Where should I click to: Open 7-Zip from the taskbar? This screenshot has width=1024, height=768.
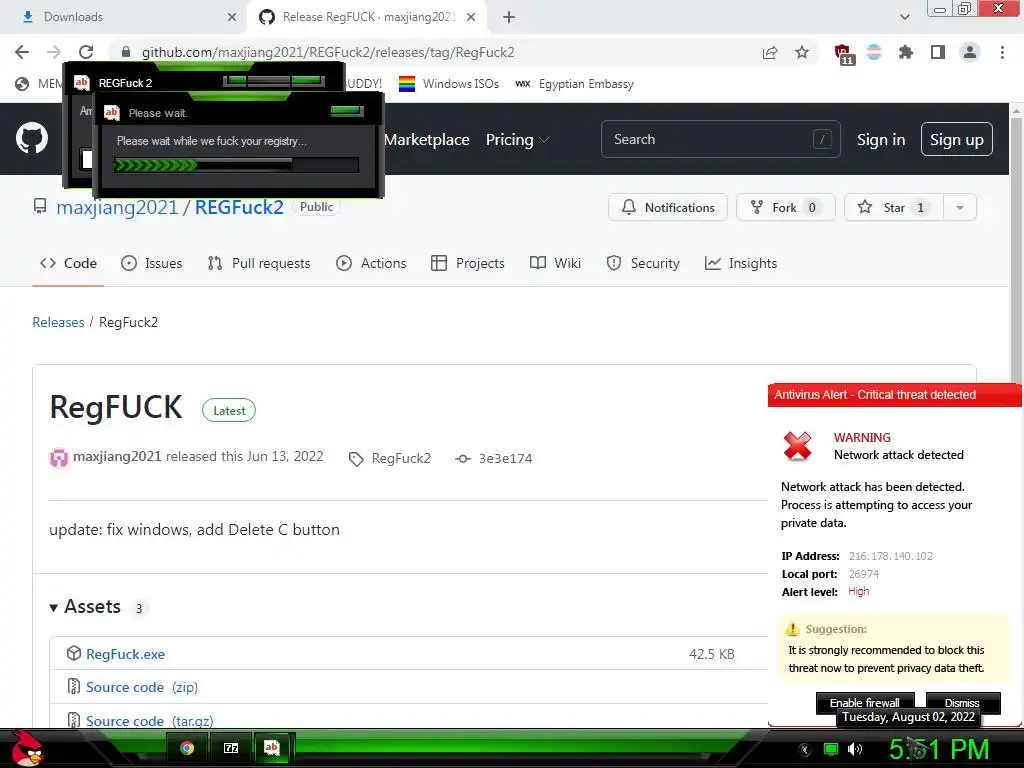pos(231,748)
